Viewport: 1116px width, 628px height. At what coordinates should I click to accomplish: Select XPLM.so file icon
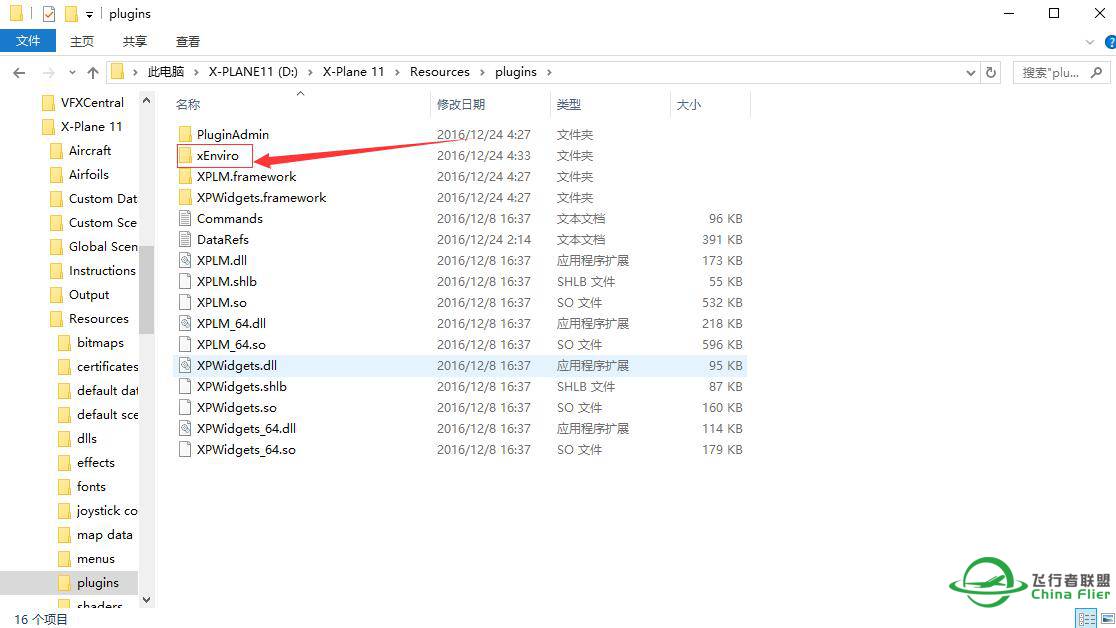(x=185, y=302)
